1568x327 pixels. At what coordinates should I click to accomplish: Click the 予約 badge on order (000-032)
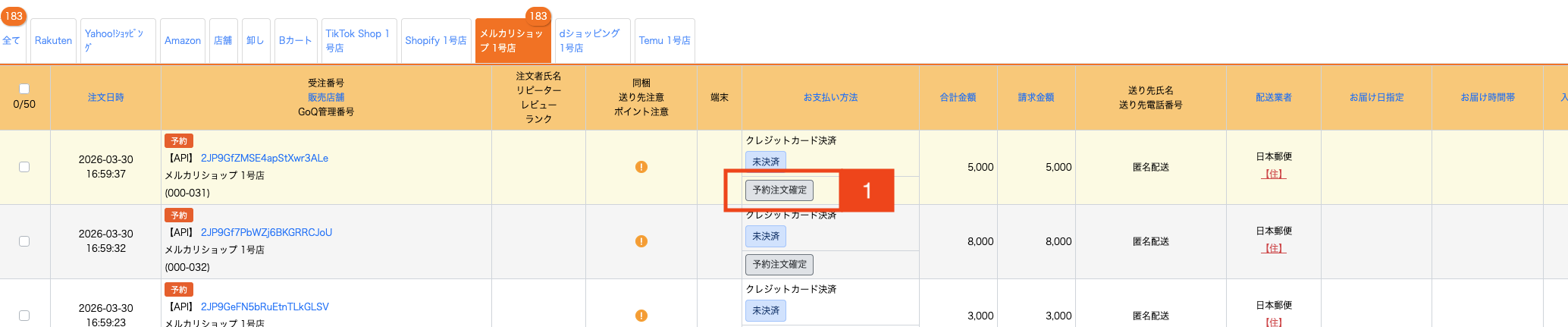pos(179,215)
